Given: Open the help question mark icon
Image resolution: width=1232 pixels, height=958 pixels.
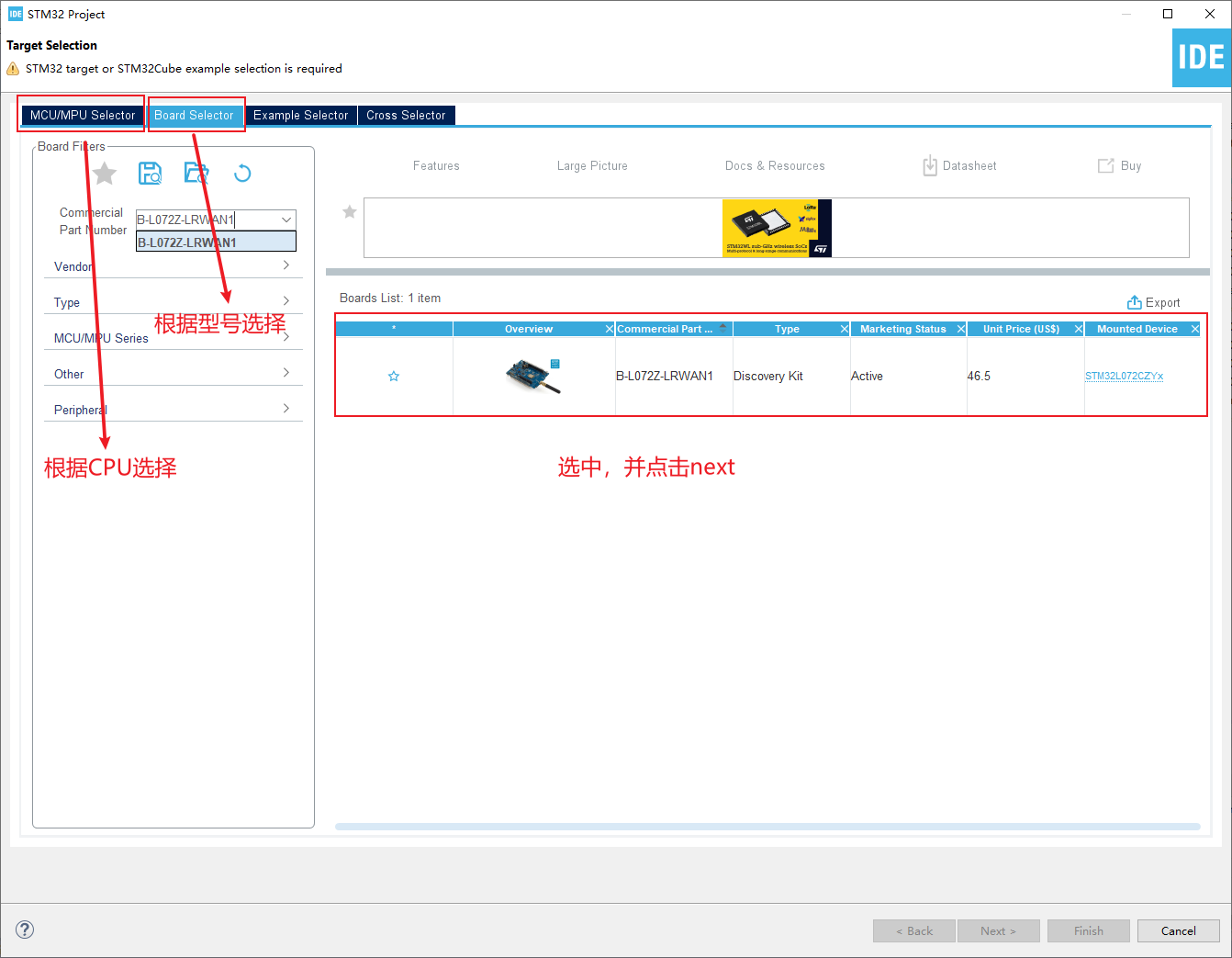Looking at the screenshot, I should [x=25, y=930].
